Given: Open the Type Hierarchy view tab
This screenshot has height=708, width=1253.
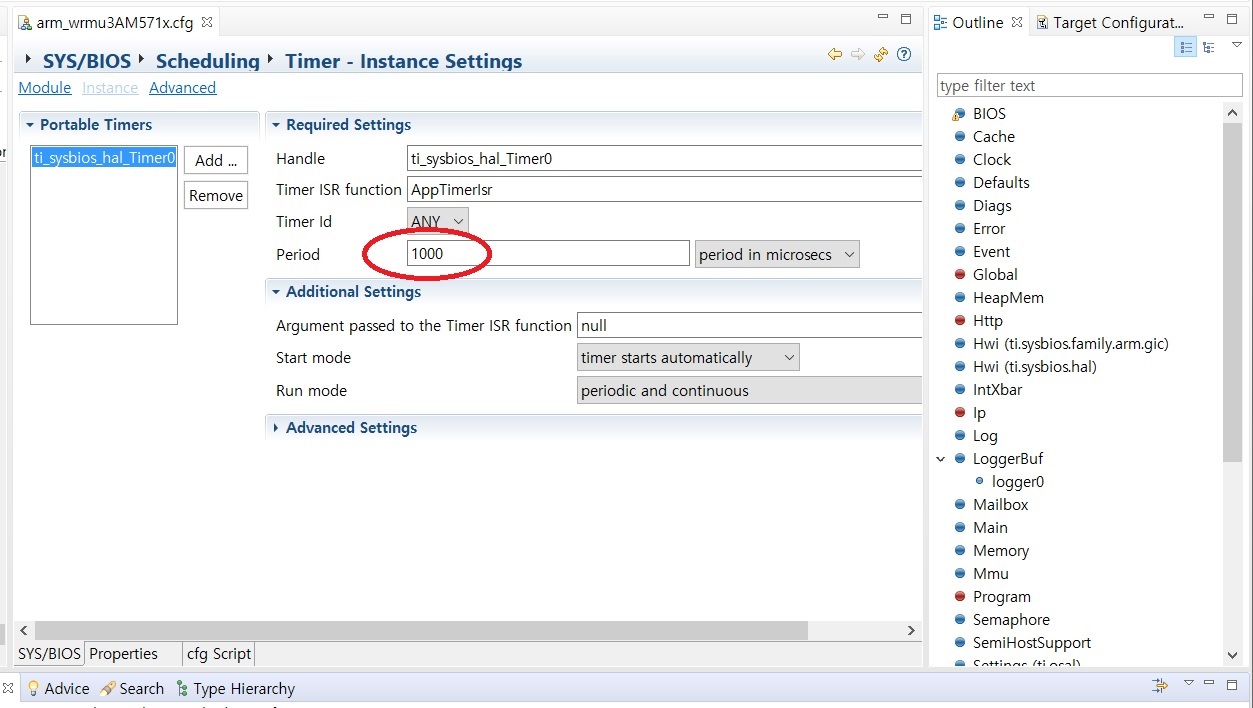Looking at the screenshot, I should coord(235,689).
